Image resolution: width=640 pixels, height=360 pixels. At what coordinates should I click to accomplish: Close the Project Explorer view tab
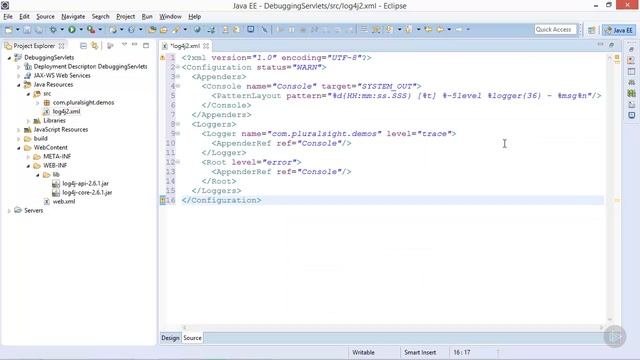tap(61, 46)
